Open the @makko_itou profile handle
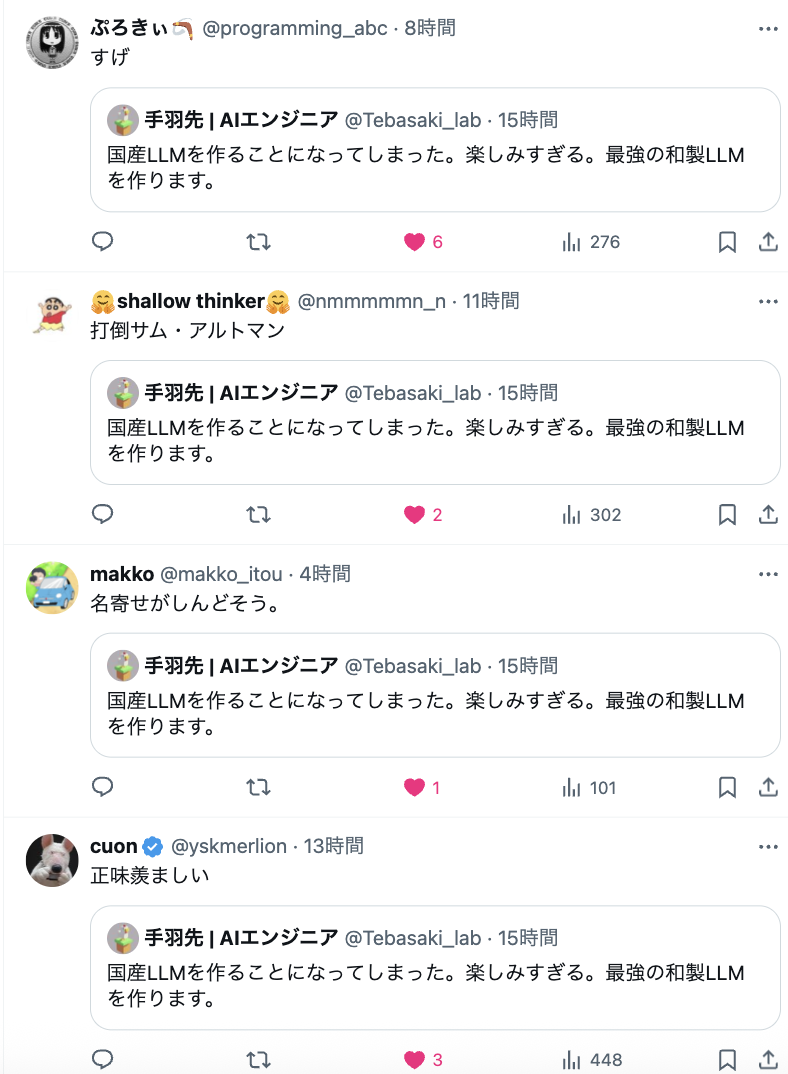Viewport: 788px width, 1074px height. click(223, 574)
